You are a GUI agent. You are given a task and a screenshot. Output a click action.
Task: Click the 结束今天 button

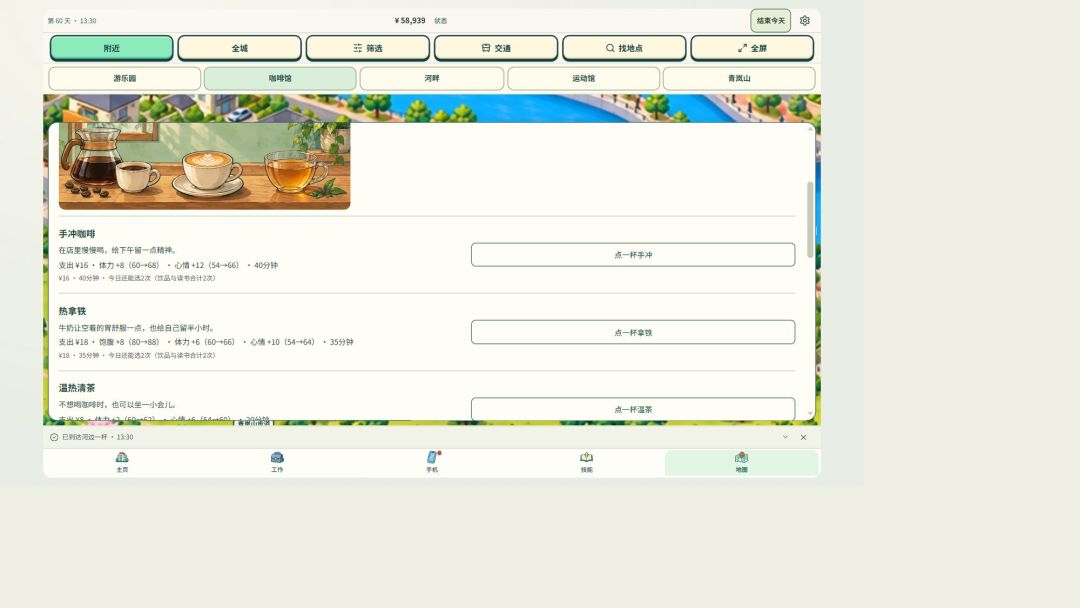click(771, 21)
